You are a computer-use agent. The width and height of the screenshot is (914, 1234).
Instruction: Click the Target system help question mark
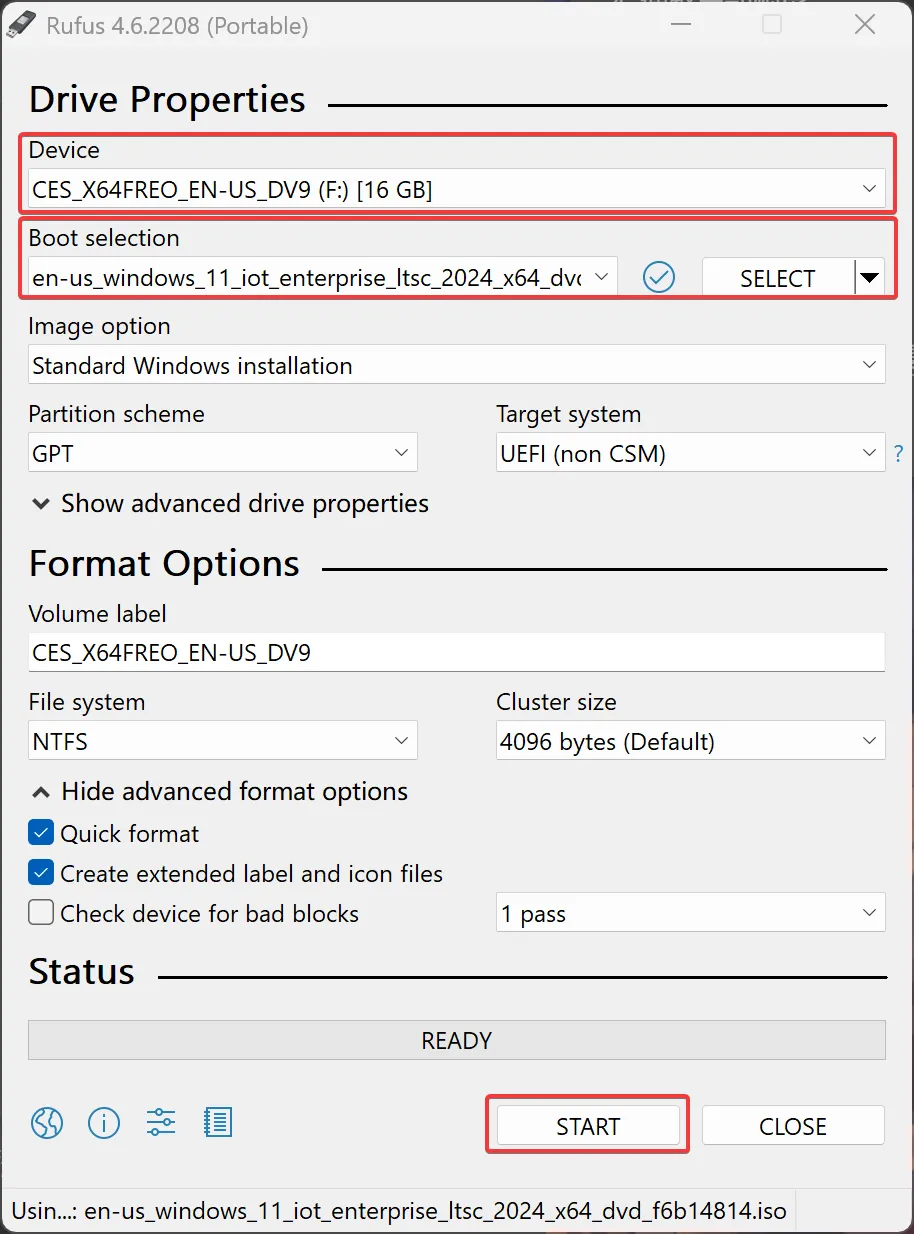[x=898, y=453]
